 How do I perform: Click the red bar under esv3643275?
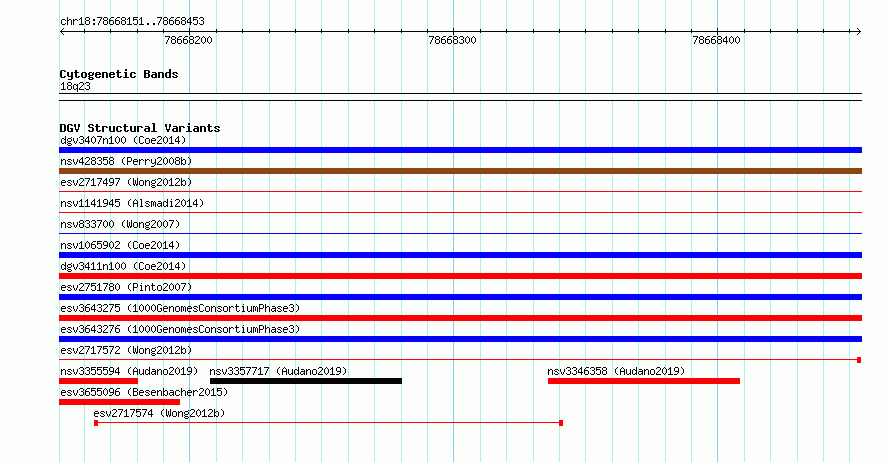(x=460, y=318)
